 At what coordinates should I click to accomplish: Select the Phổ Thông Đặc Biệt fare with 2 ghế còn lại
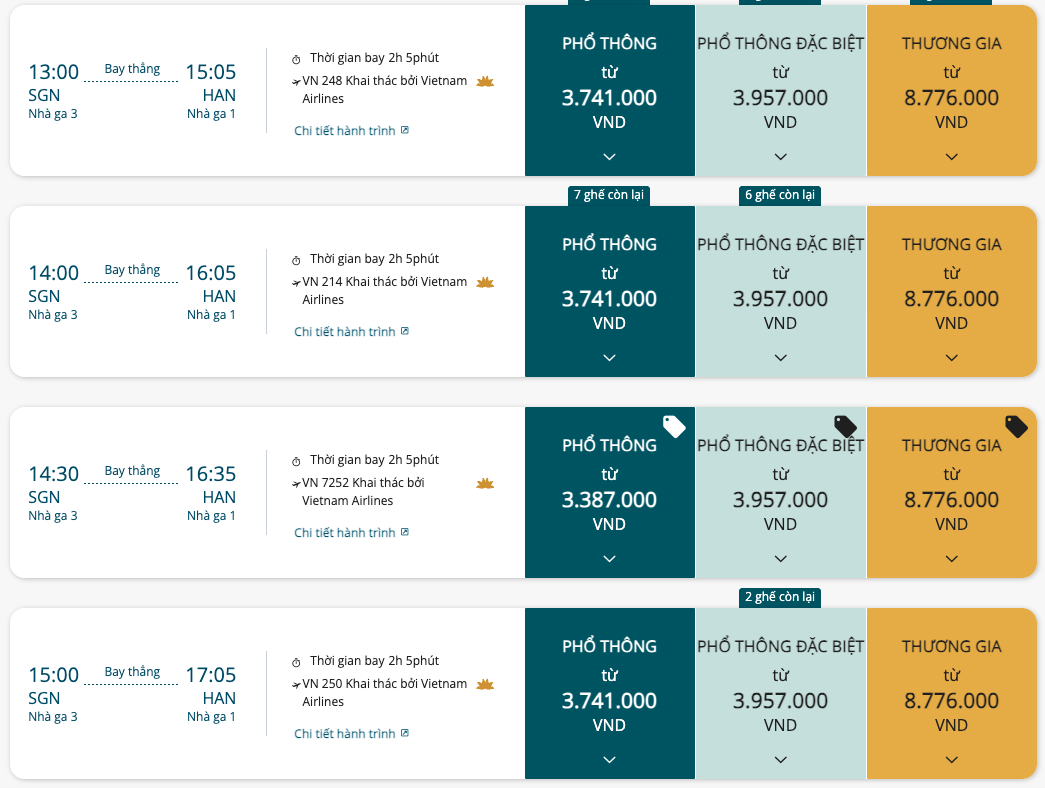point(780,693)
